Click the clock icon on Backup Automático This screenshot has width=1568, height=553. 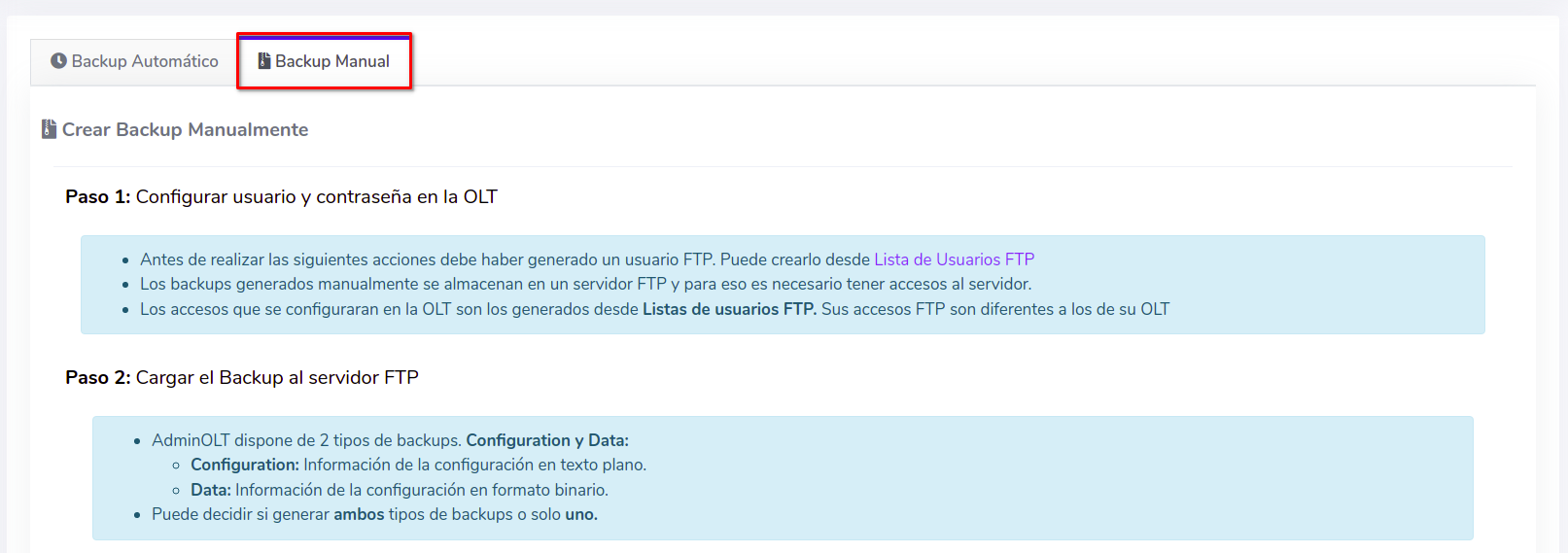point(58,60)
